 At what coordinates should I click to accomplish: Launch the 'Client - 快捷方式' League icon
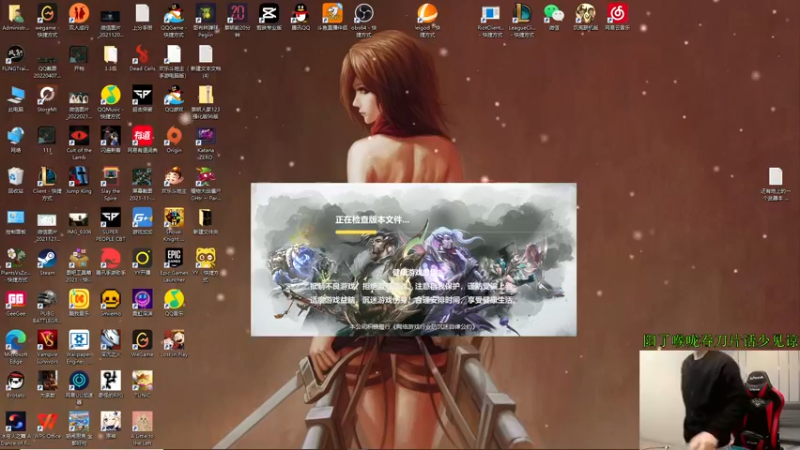pos(47,177)
